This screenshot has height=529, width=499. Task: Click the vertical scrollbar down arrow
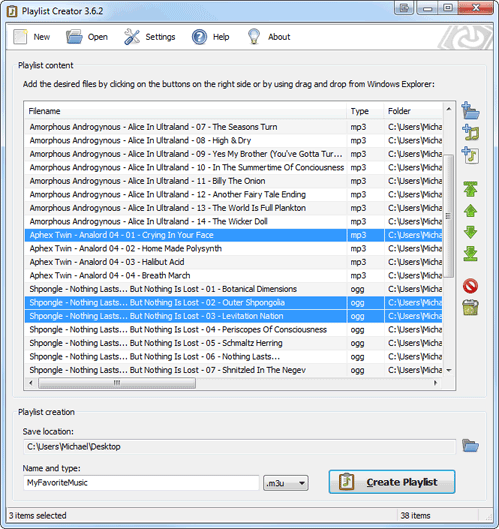point(449,370)
